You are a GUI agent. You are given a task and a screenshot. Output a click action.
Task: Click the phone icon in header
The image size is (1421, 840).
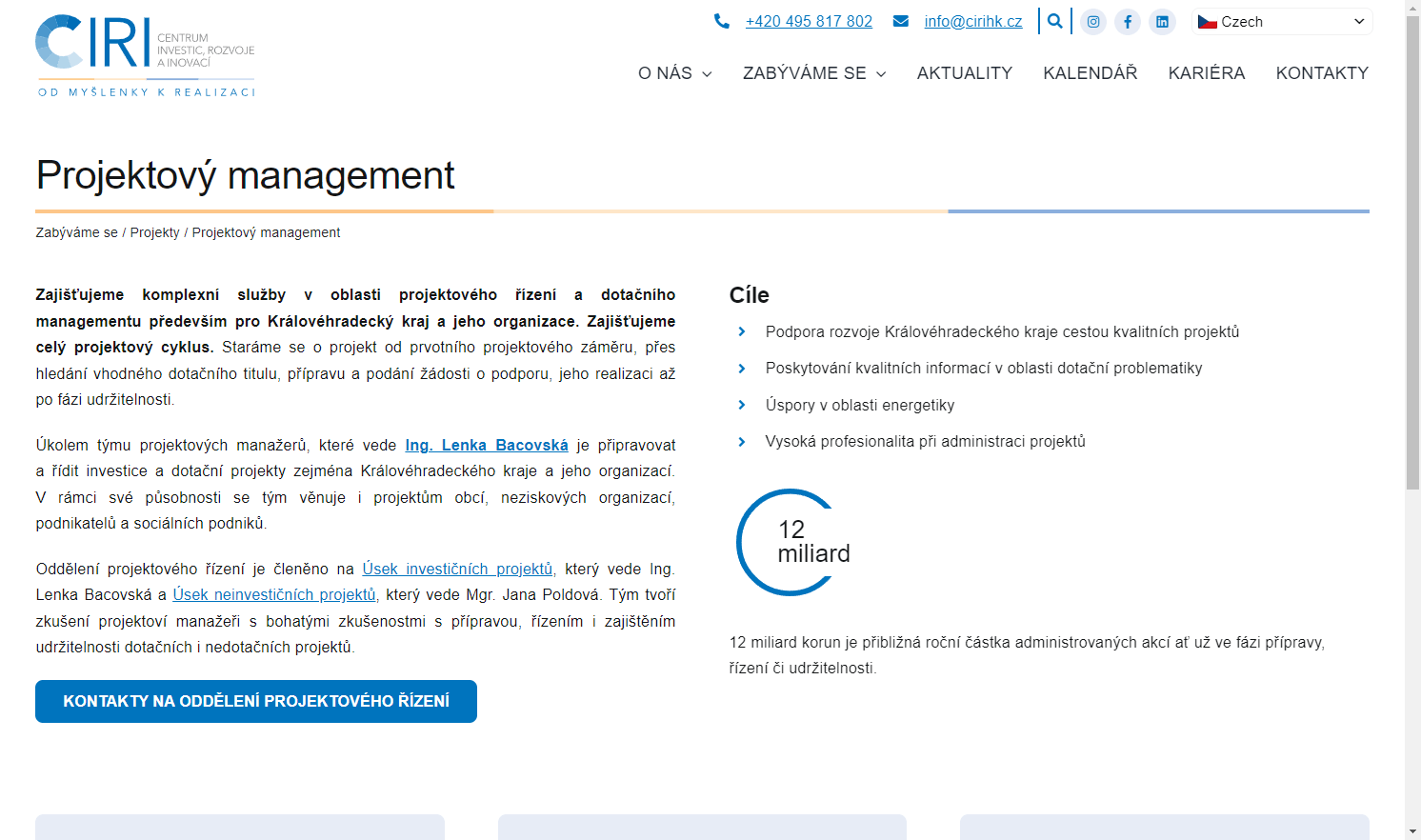pos(722,21)
